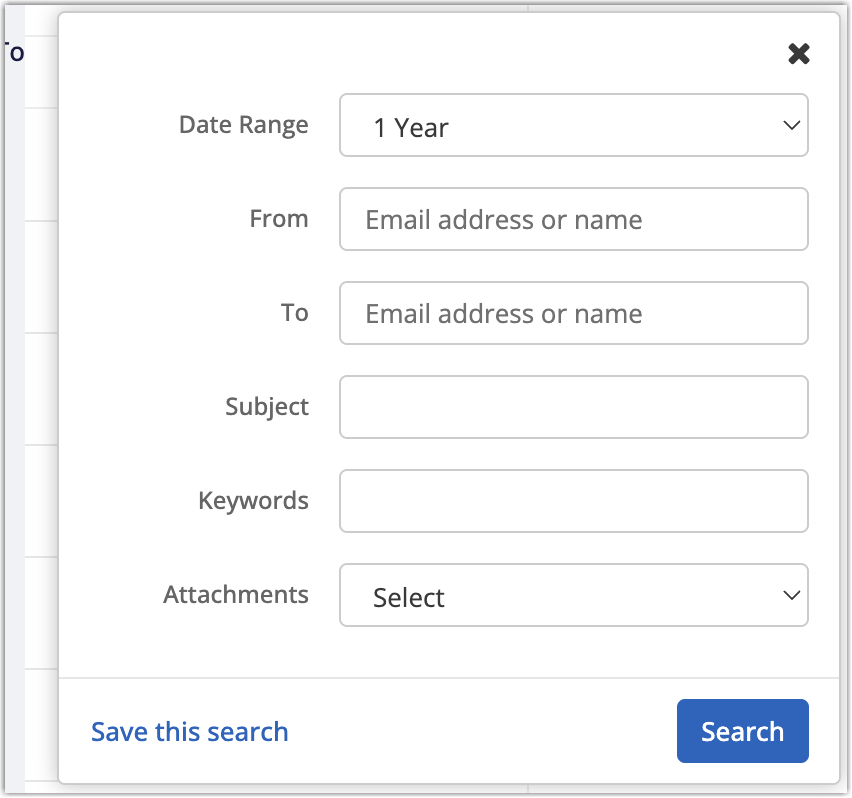Image resolution: width=852 pixels, height=798 pixels.
Task: Close the search dialog with X icon
Action: click(x=798, y=54)
